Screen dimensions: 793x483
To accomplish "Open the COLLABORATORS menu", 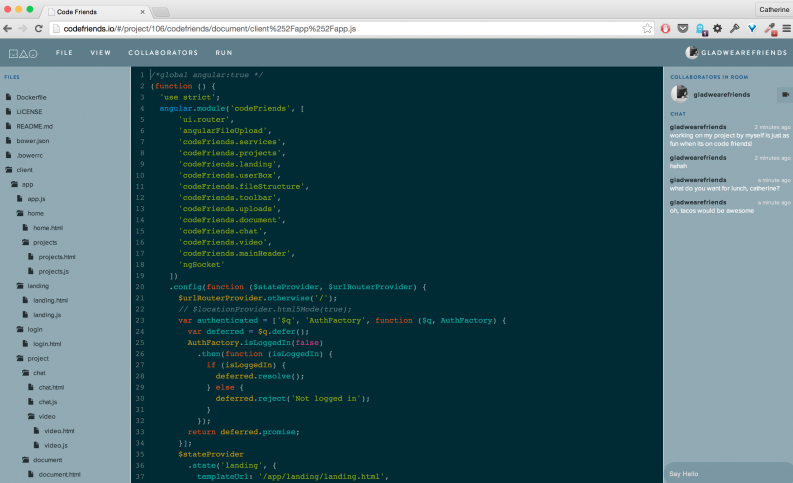I will pos(163,53).
